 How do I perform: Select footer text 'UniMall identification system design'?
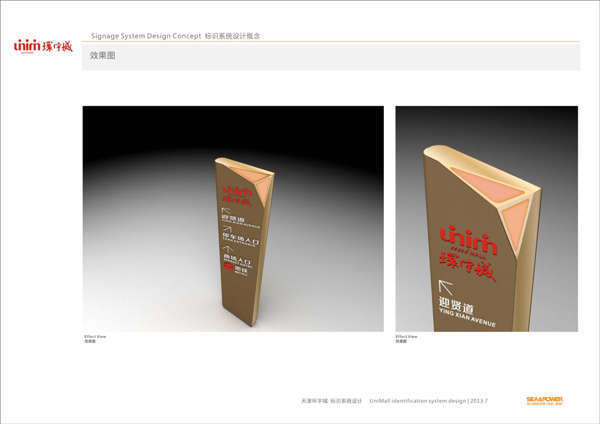[417, 401]
